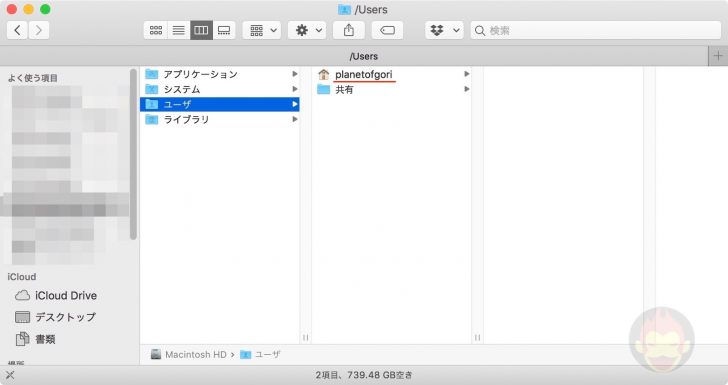Click the Macintosh HD disk icon

coord(156,354)
